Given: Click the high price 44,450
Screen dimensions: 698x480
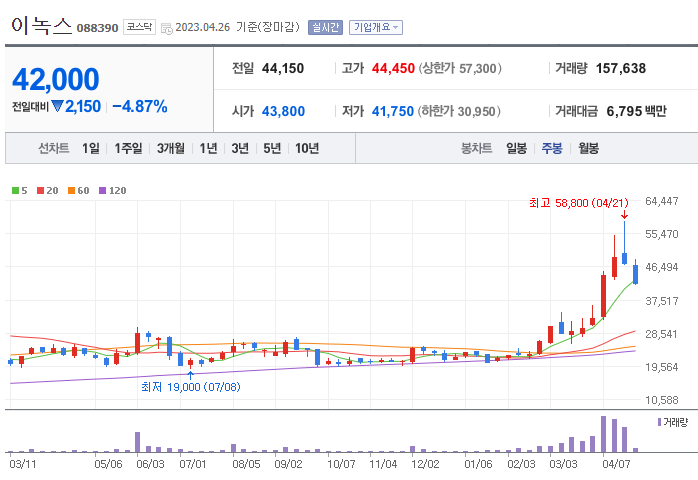Looking at the screenshot, I should click(393, 69).
